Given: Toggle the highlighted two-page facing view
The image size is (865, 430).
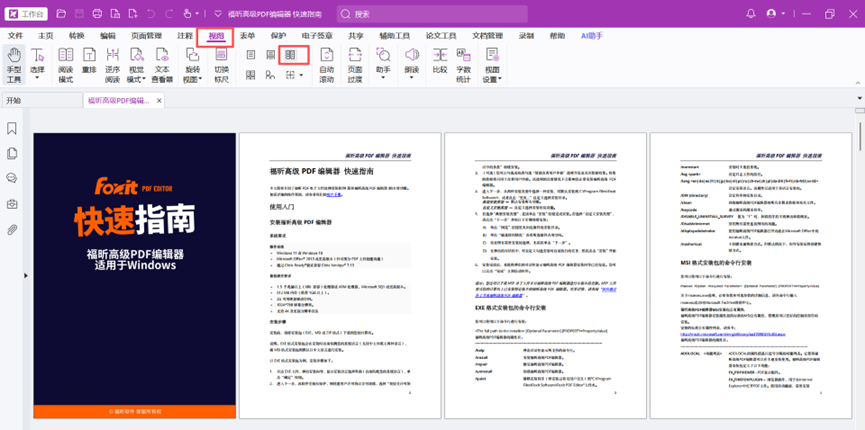Looking at the screenshot, I should pyautogui.click(x=290, y=56).
